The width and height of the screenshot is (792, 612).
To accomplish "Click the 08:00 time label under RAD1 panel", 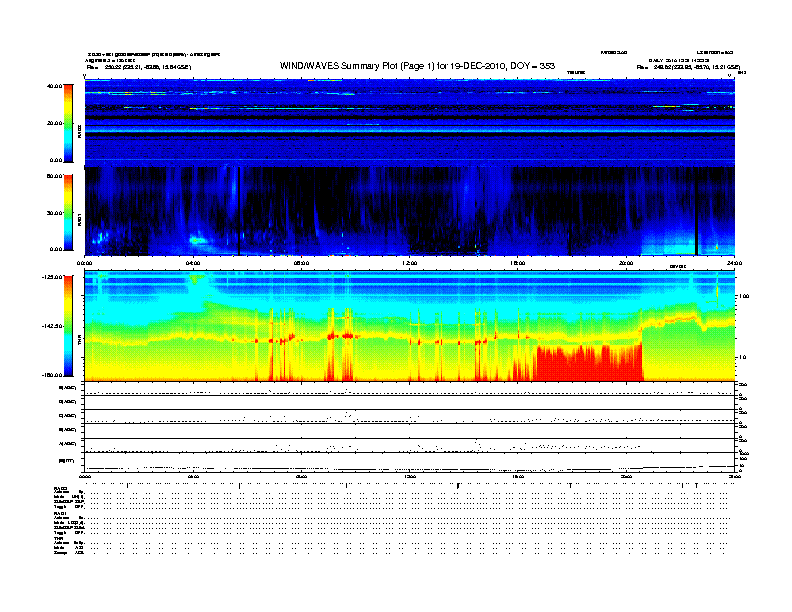I will [x=301, y=263].
